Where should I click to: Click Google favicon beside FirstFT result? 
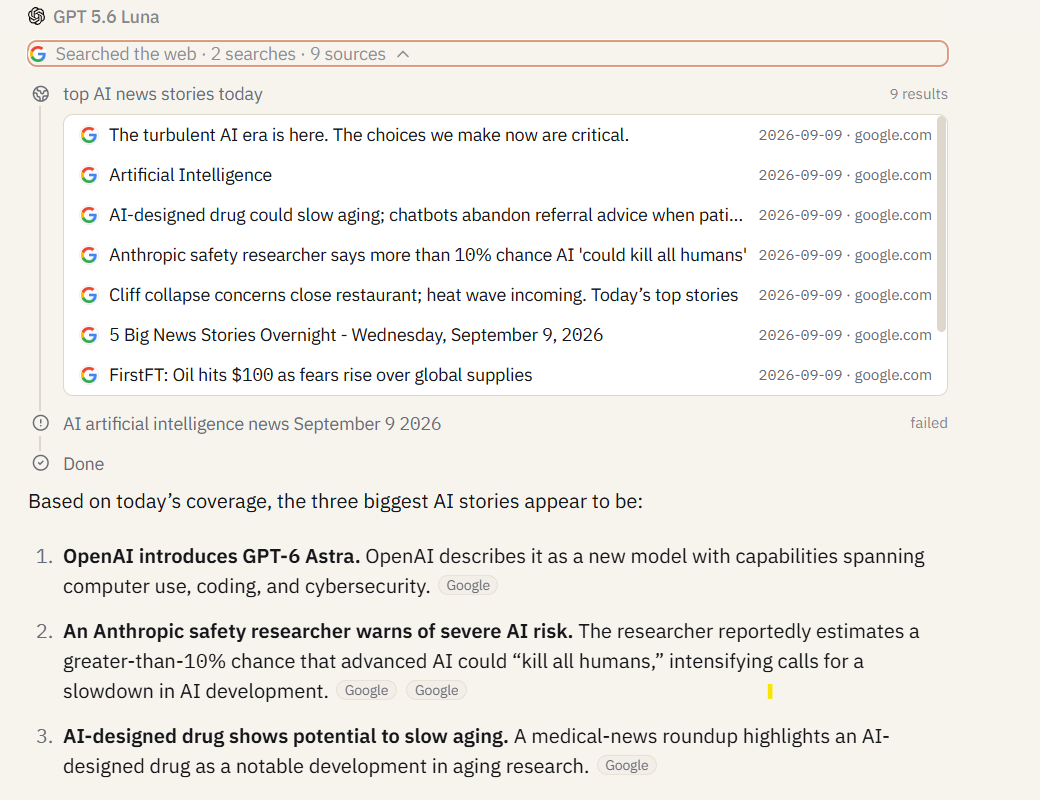point(89,375)
